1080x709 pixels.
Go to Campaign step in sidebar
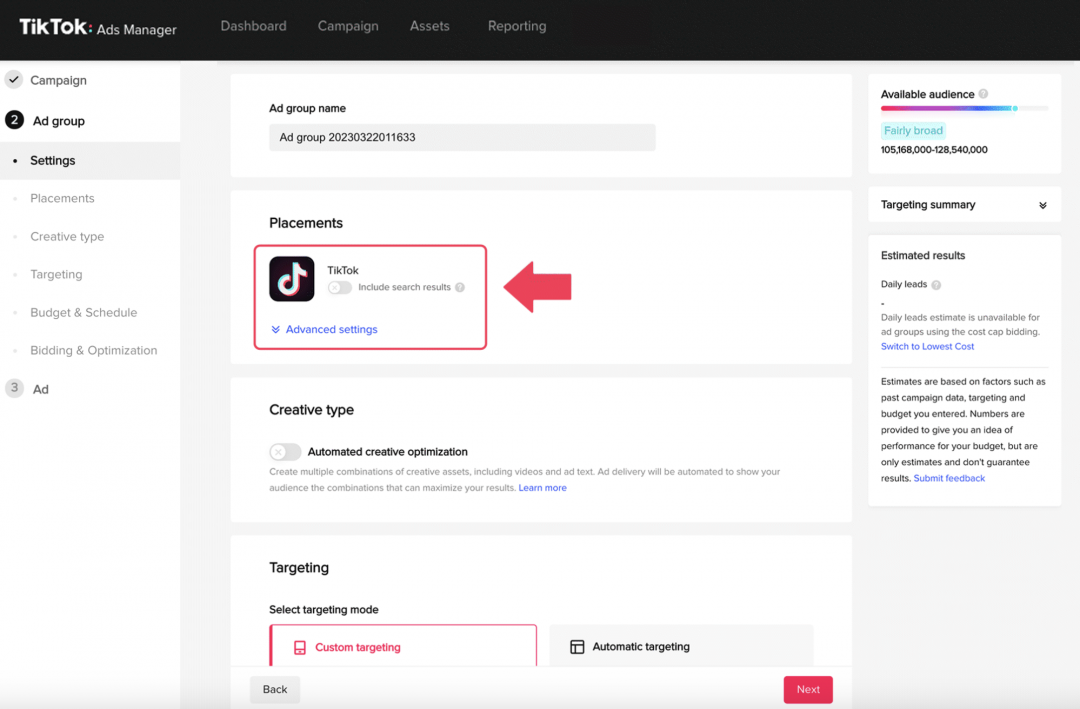pyautogui.click(x=59, y=80)
